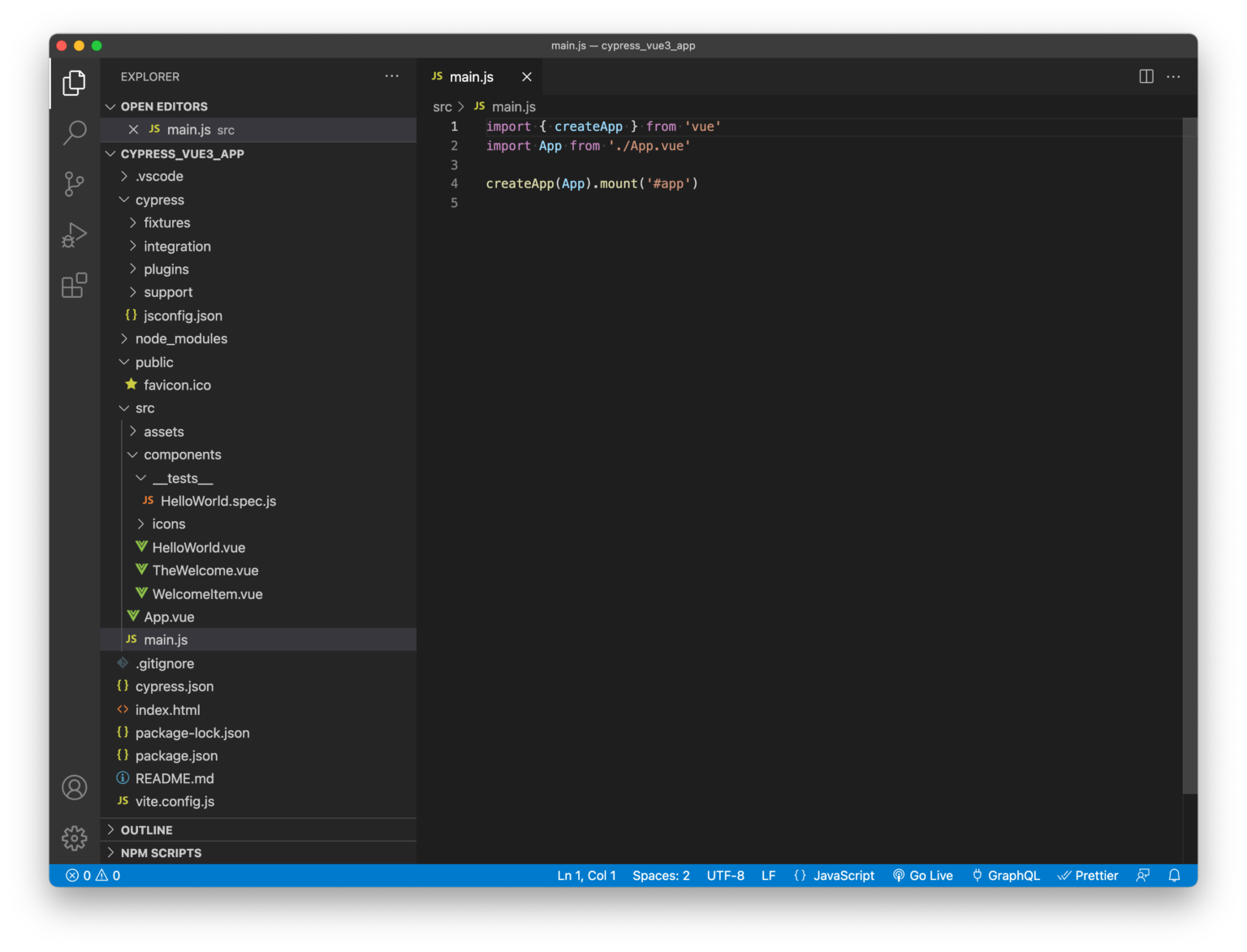Open the Manage settings gear
This screenshot has height=952, width=1247.
[74, 838]
